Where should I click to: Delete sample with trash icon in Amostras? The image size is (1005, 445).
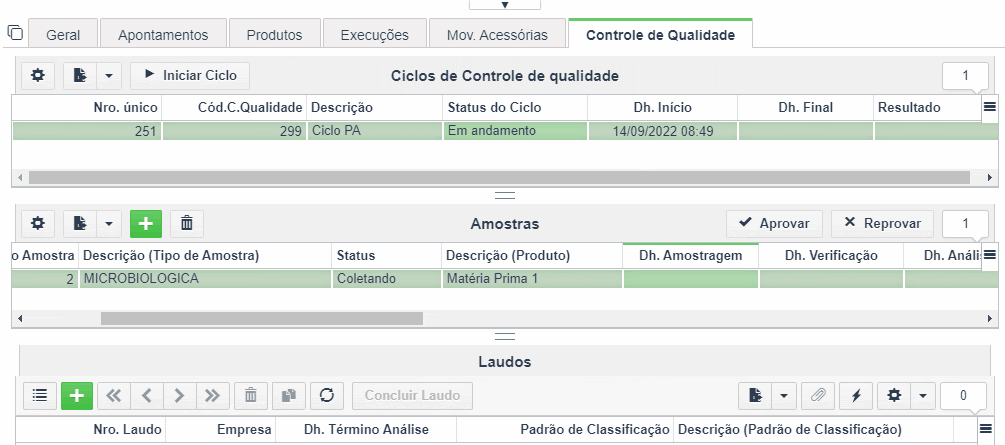click(x=187, y=223)
